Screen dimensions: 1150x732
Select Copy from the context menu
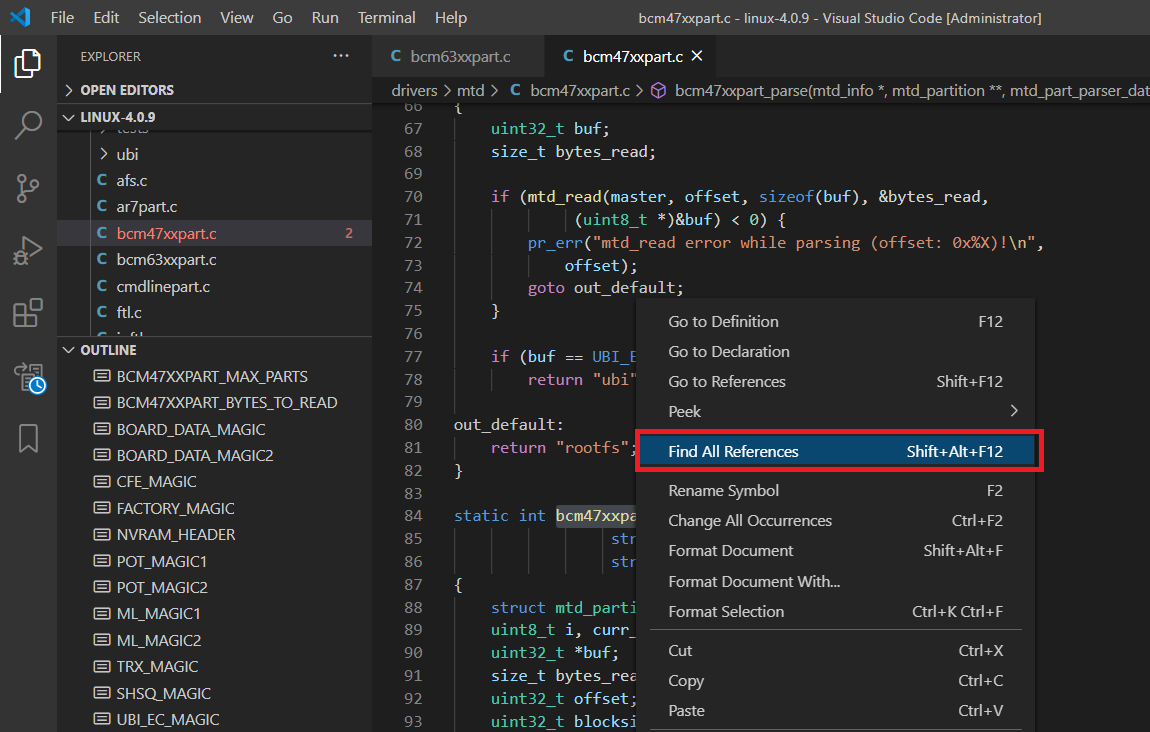coord(835,681)
